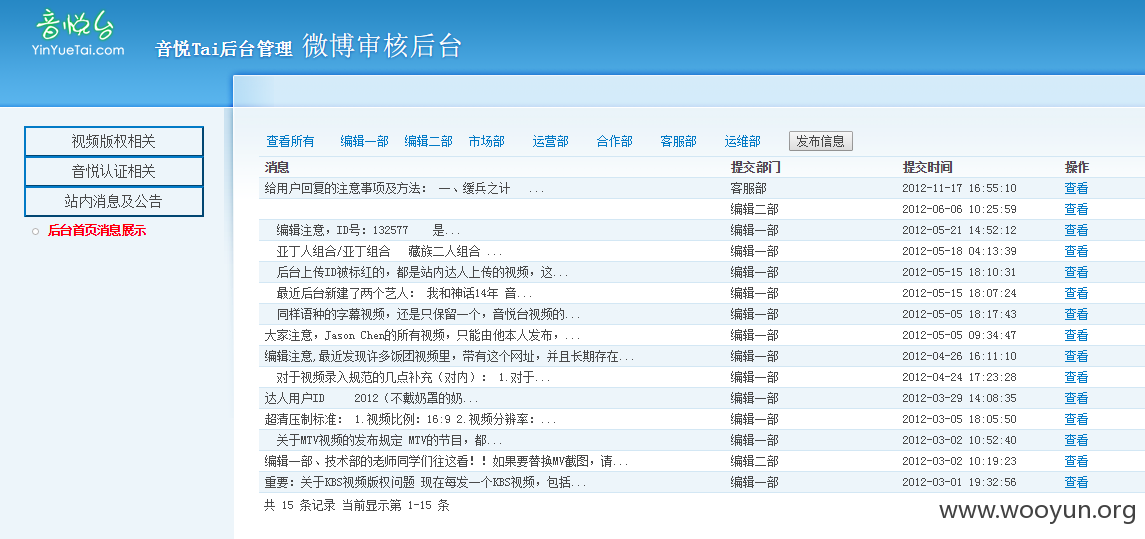
Task: Click 查看 for the 2012-04-26 16:11:10 message
Action: [x=1076, y=356]
